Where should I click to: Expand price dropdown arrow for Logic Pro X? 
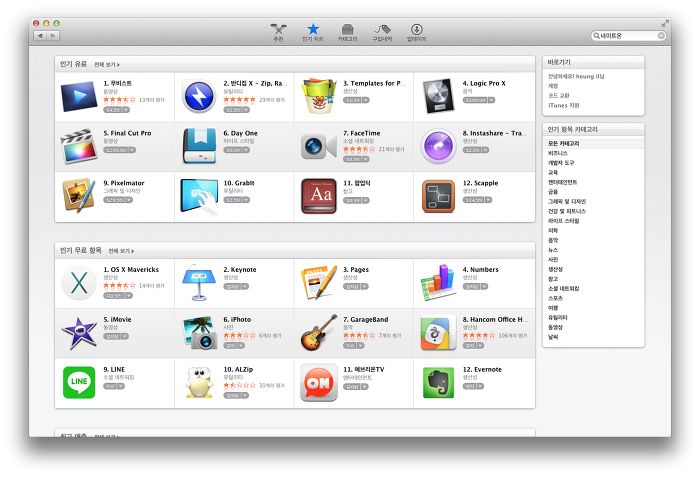pyautogui.click(x=492, y=100)
